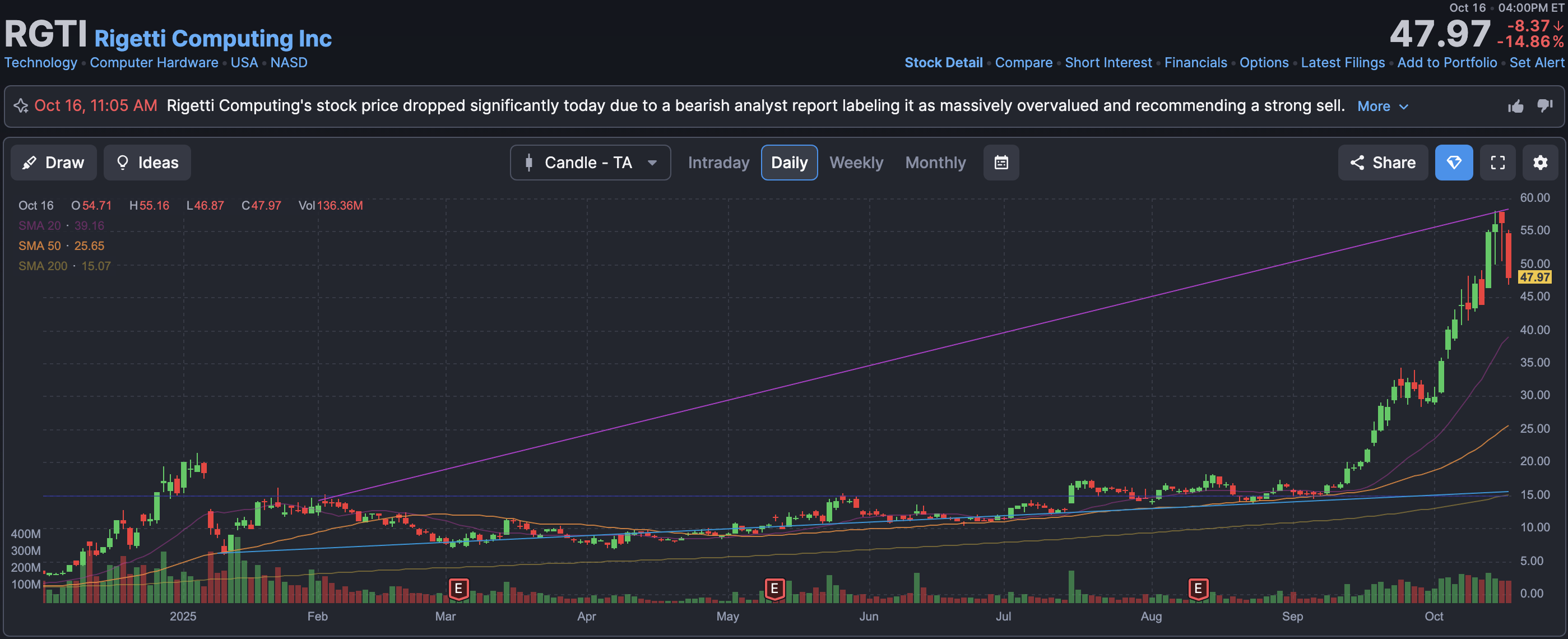Screen dimensions: 1568x639
Task: Open the Candle - TA chart type dropdown
Action: (590, 163)
